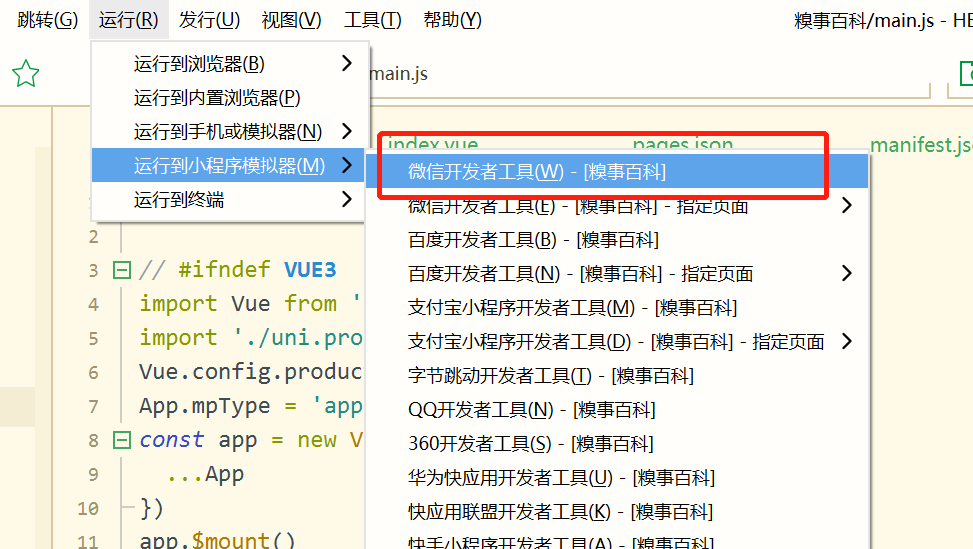Expand 运行到手机或模拟器(N) submenu
This screenshot has width=973, height=549.
(230, 132)
